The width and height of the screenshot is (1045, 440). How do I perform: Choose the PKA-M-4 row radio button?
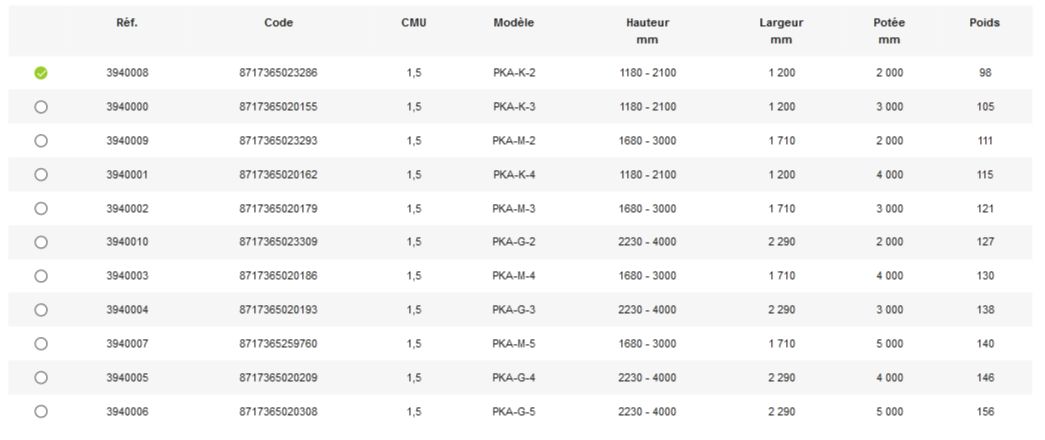[x=41, y=276]
